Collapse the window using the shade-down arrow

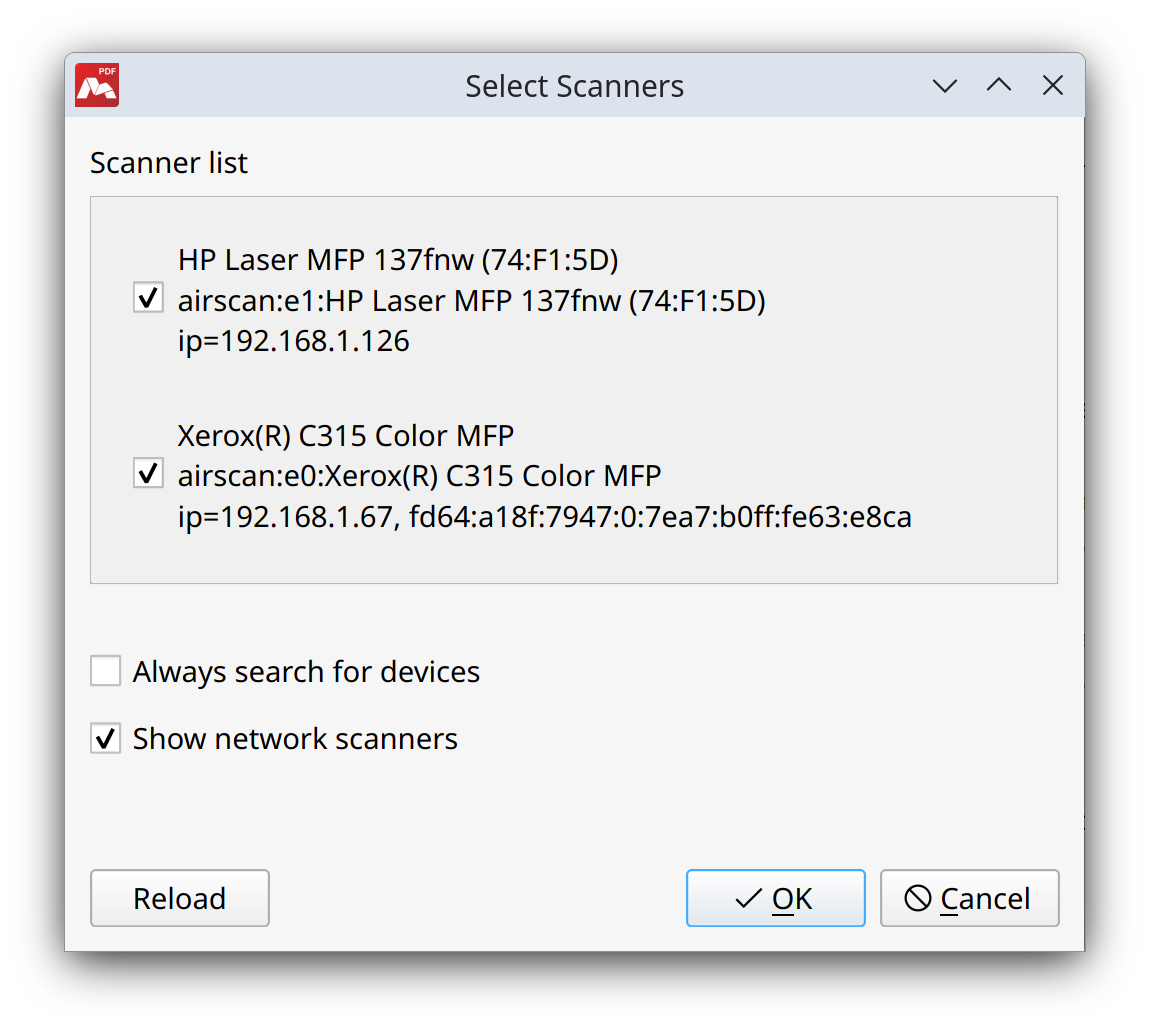[x=944, y=85]
